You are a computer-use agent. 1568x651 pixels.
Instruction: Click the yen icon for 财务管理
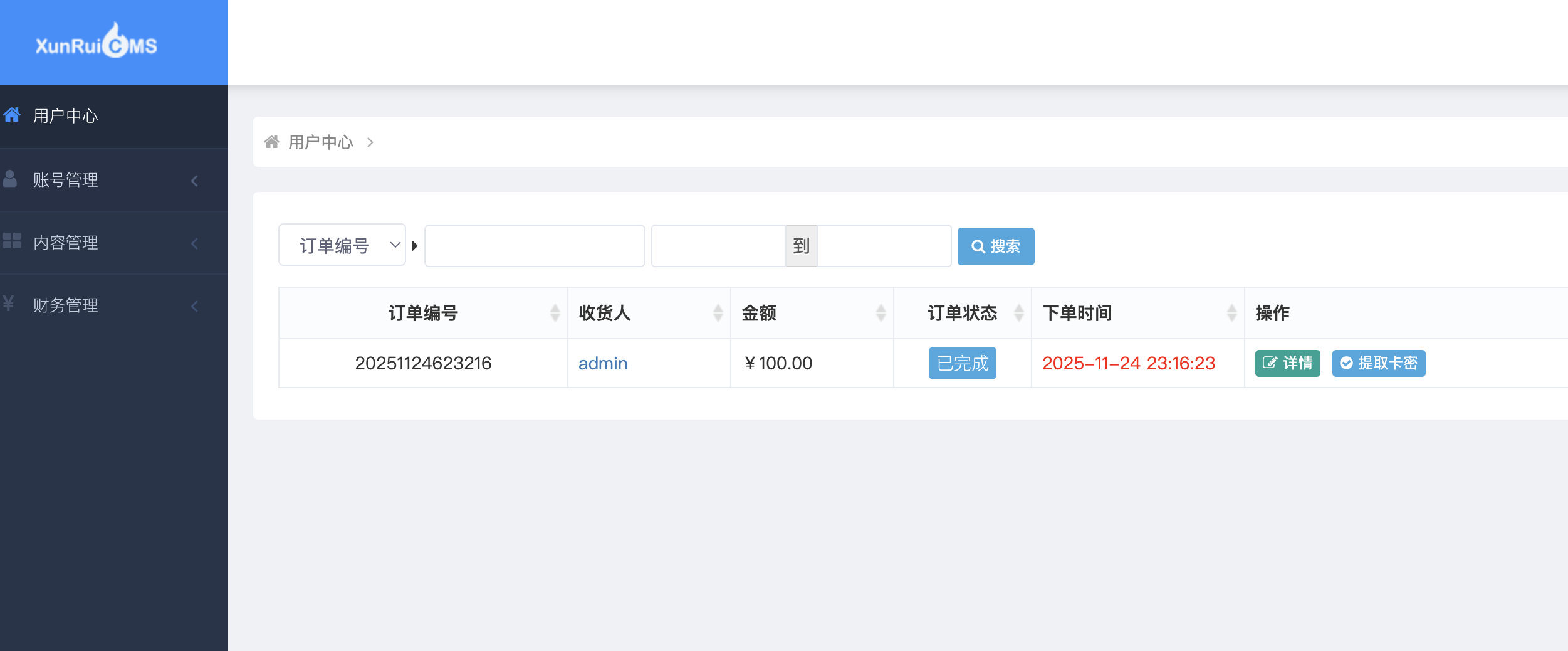coord(9,304)
